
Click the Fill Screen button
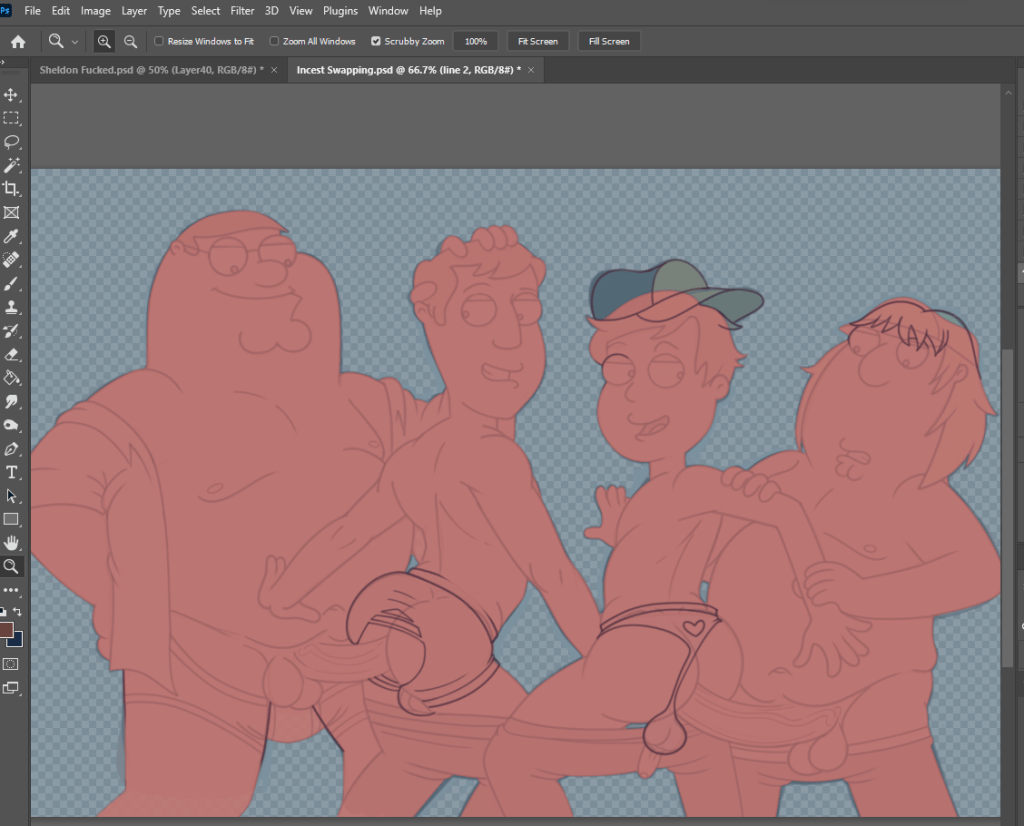(608, 41)
